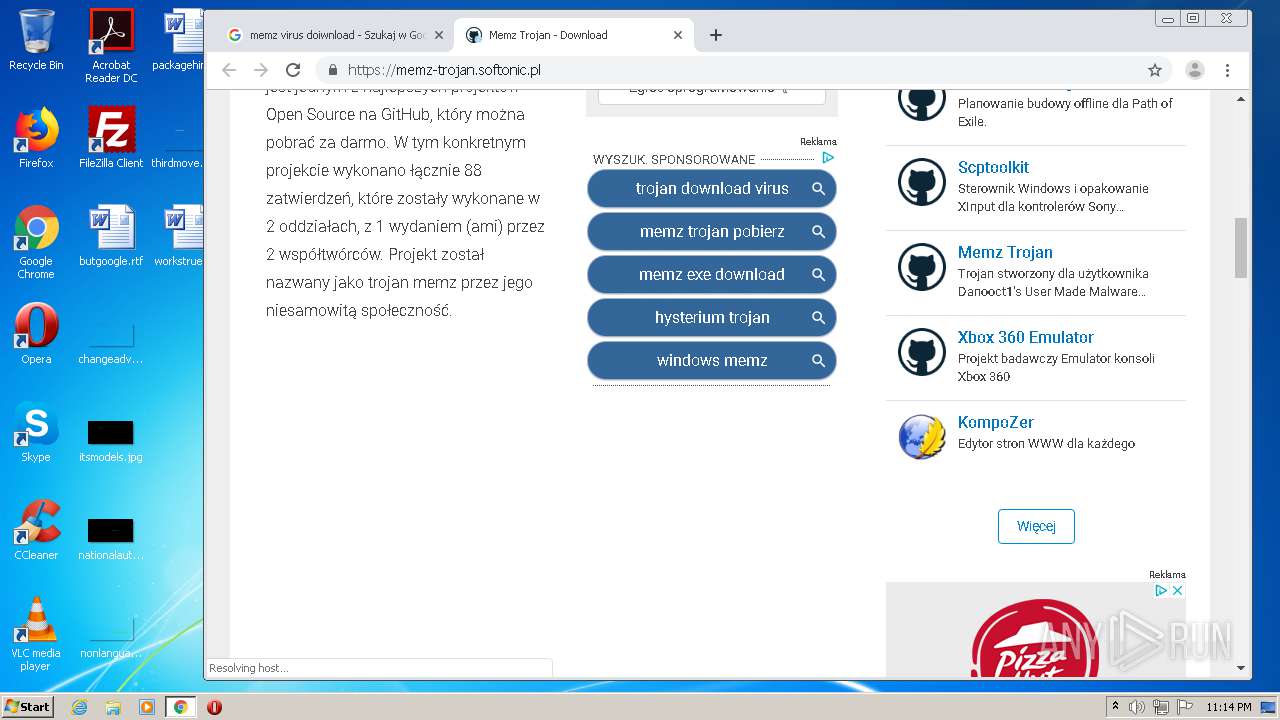This screenshot has width=1280, height=720.
Task: Click the page vertical scrollbar thumb
Action: [x=1241, y=248]
